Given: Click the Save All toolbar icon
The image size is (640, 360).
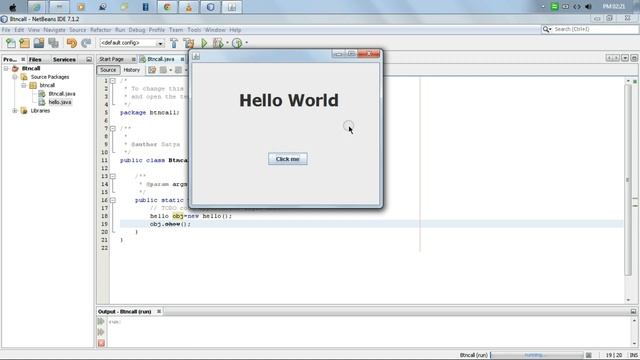Looking at the screenshot, I should click(53, 43).
